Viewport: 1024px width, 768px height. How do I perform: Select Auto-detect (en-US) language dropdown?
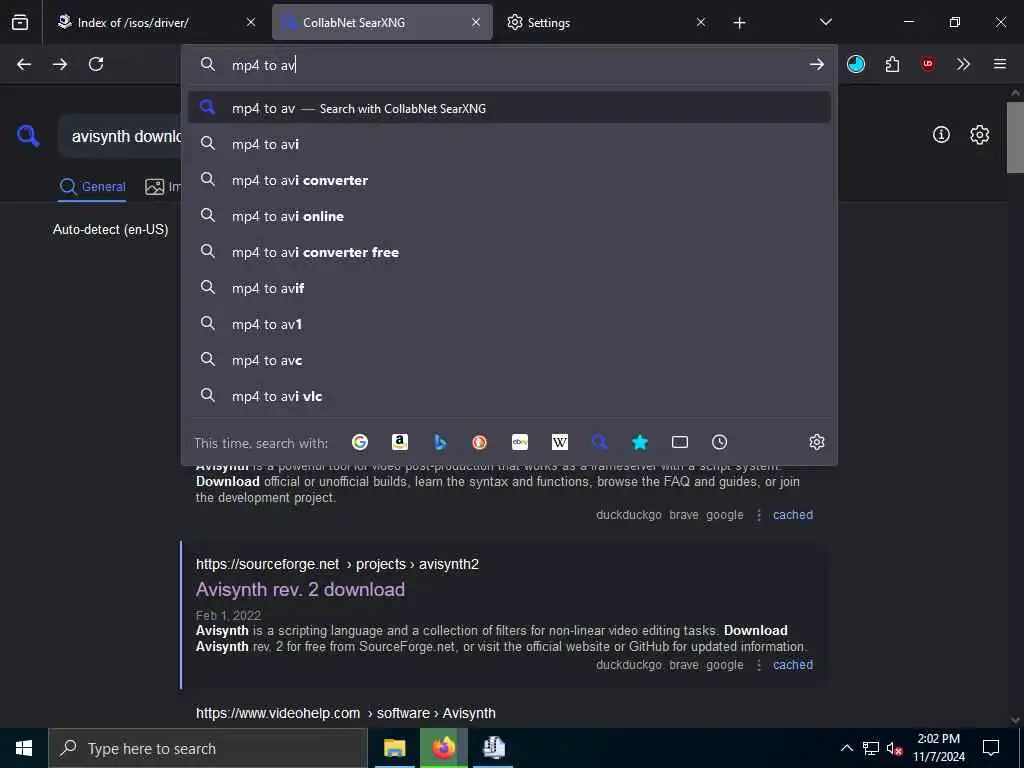point(110,229)
